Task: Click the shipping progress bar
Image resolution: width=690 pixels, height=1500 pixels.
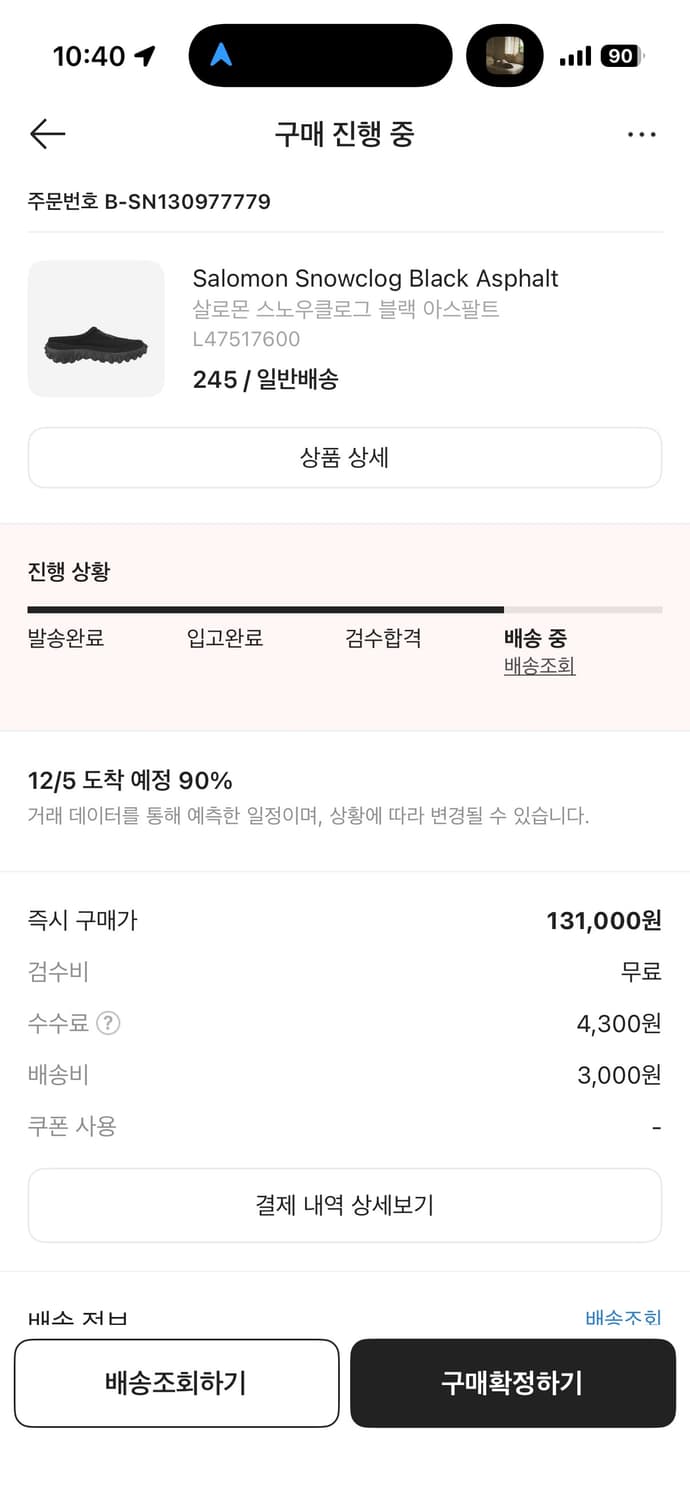Action: (345, 608)
